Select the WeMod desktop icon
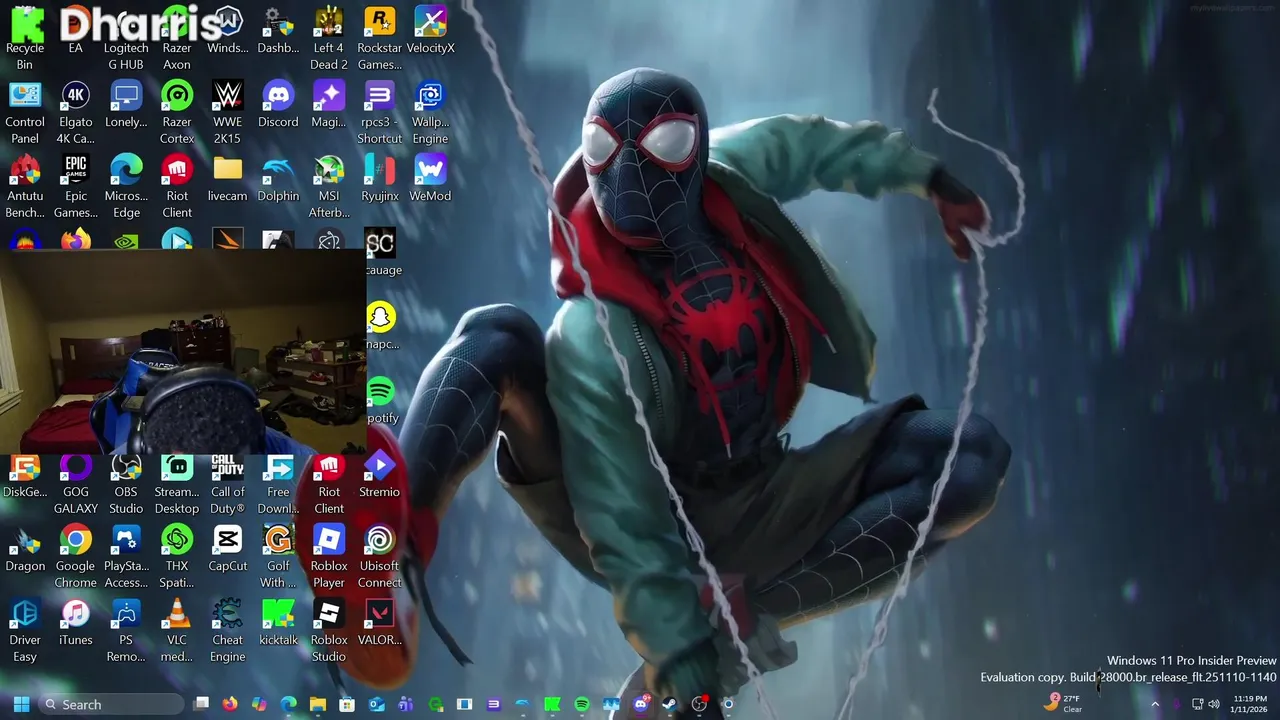Screen dimensions: 1280x720 pyautogui.click(x=430, y=178)
